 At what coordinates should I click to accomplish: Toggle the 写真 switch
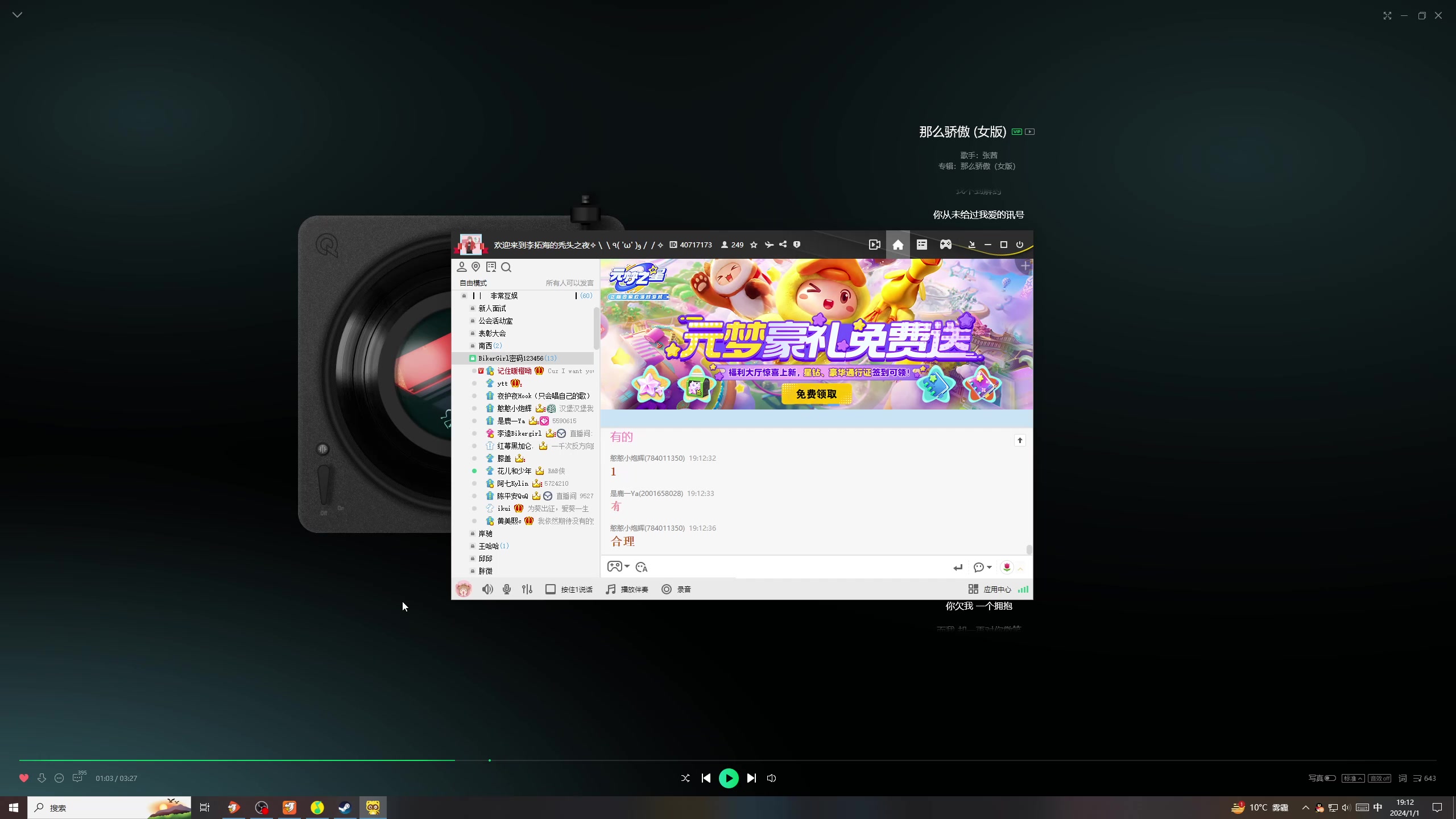click(1330, 778)
